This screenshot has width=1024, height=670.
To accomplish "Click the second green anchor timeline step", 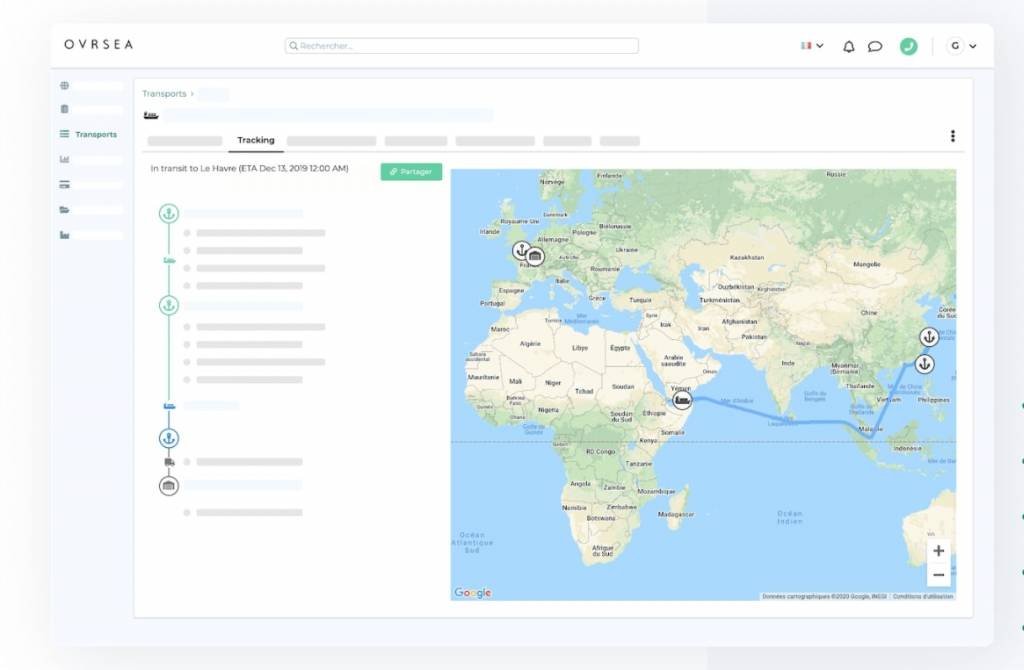I will [x=169, y=305].
